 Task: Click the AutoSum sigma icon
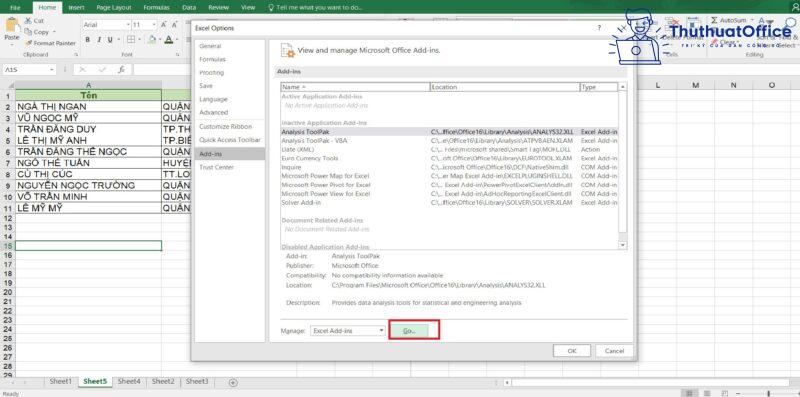pyautogui.click(x=714, y=20)
